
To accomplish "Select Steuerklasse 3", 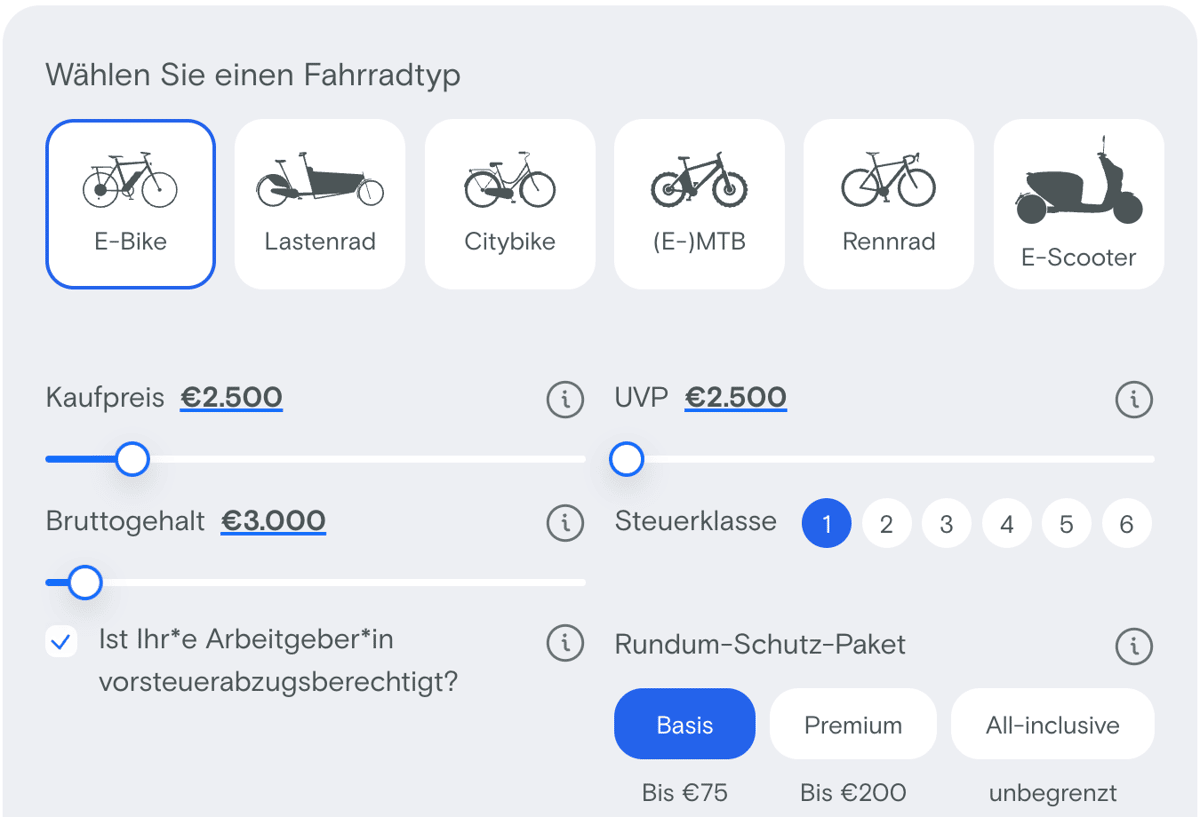I will (x=946, y=524).
